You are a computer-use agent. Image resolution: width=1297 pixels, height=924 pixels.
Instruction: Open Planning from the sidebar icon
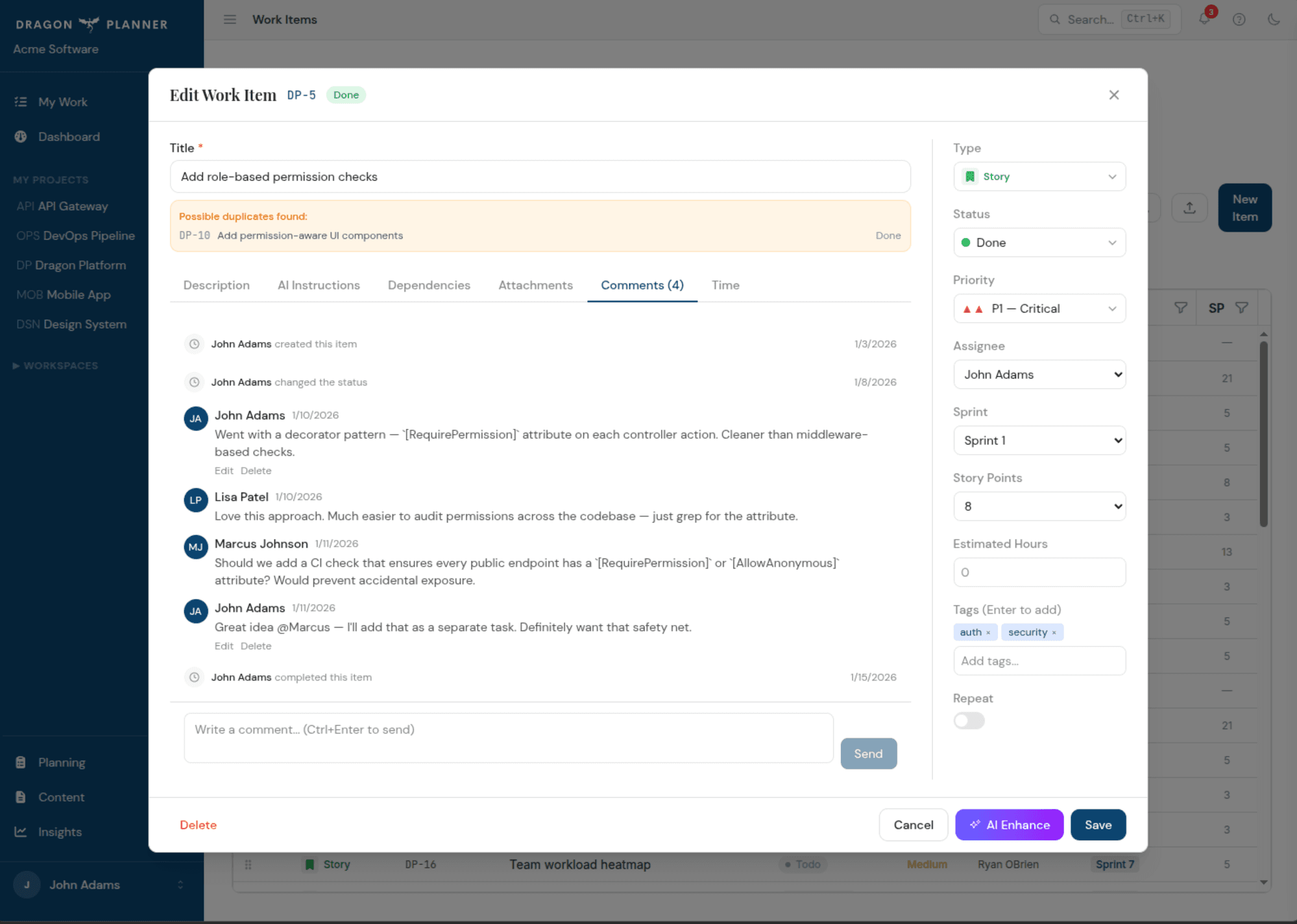(21, 762)
